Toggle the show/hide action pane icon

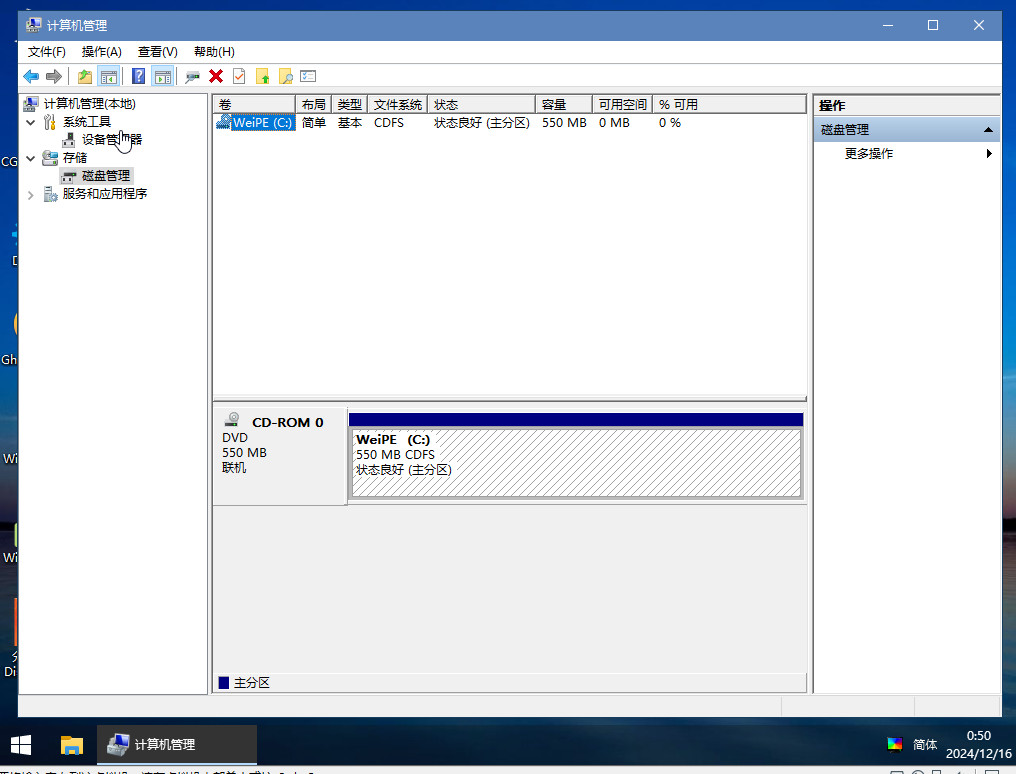point(163,76)
